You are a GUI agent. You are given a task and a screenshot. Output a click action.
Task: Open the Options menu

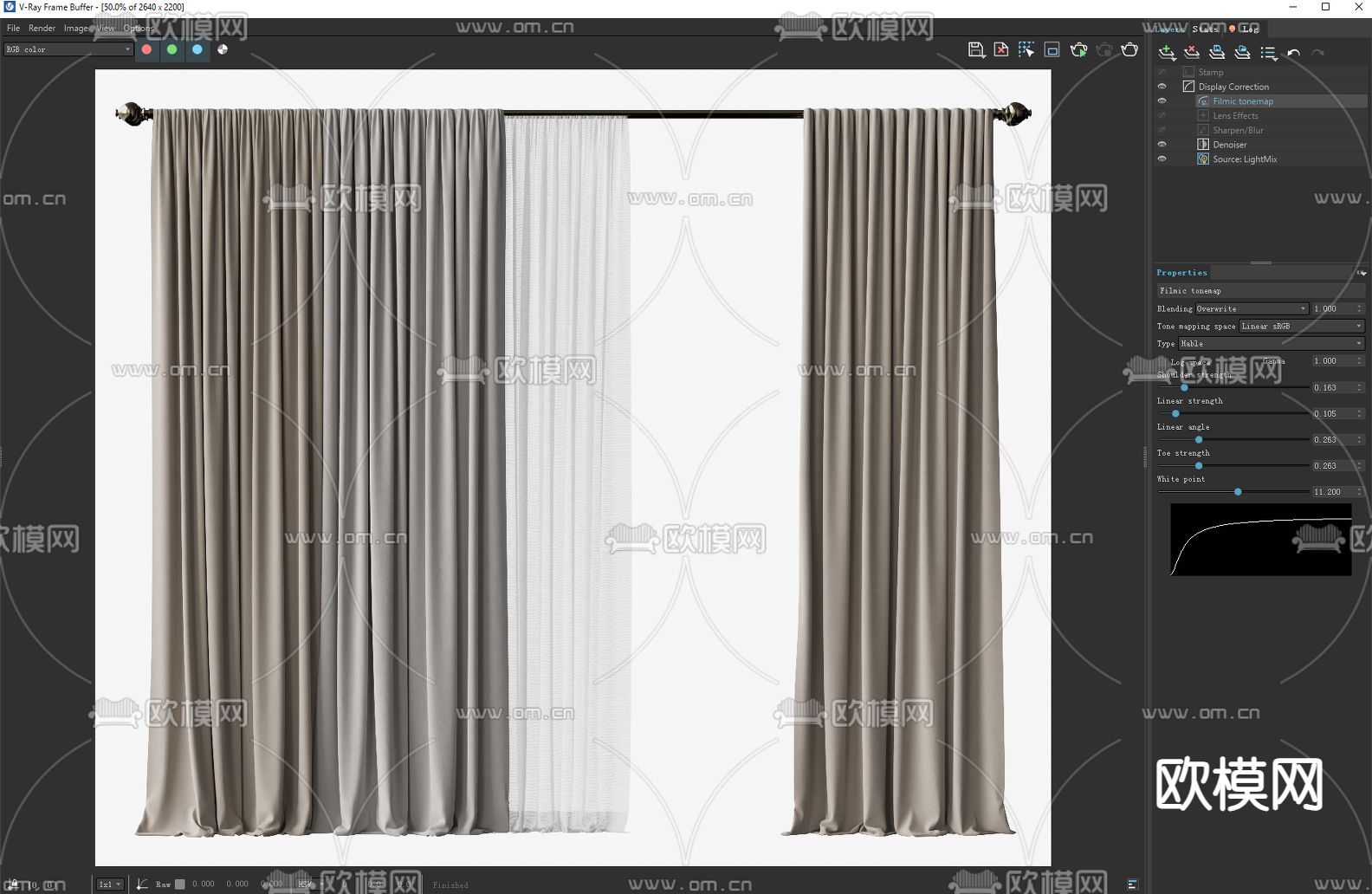pyautogui.click(x=138, y=29)
